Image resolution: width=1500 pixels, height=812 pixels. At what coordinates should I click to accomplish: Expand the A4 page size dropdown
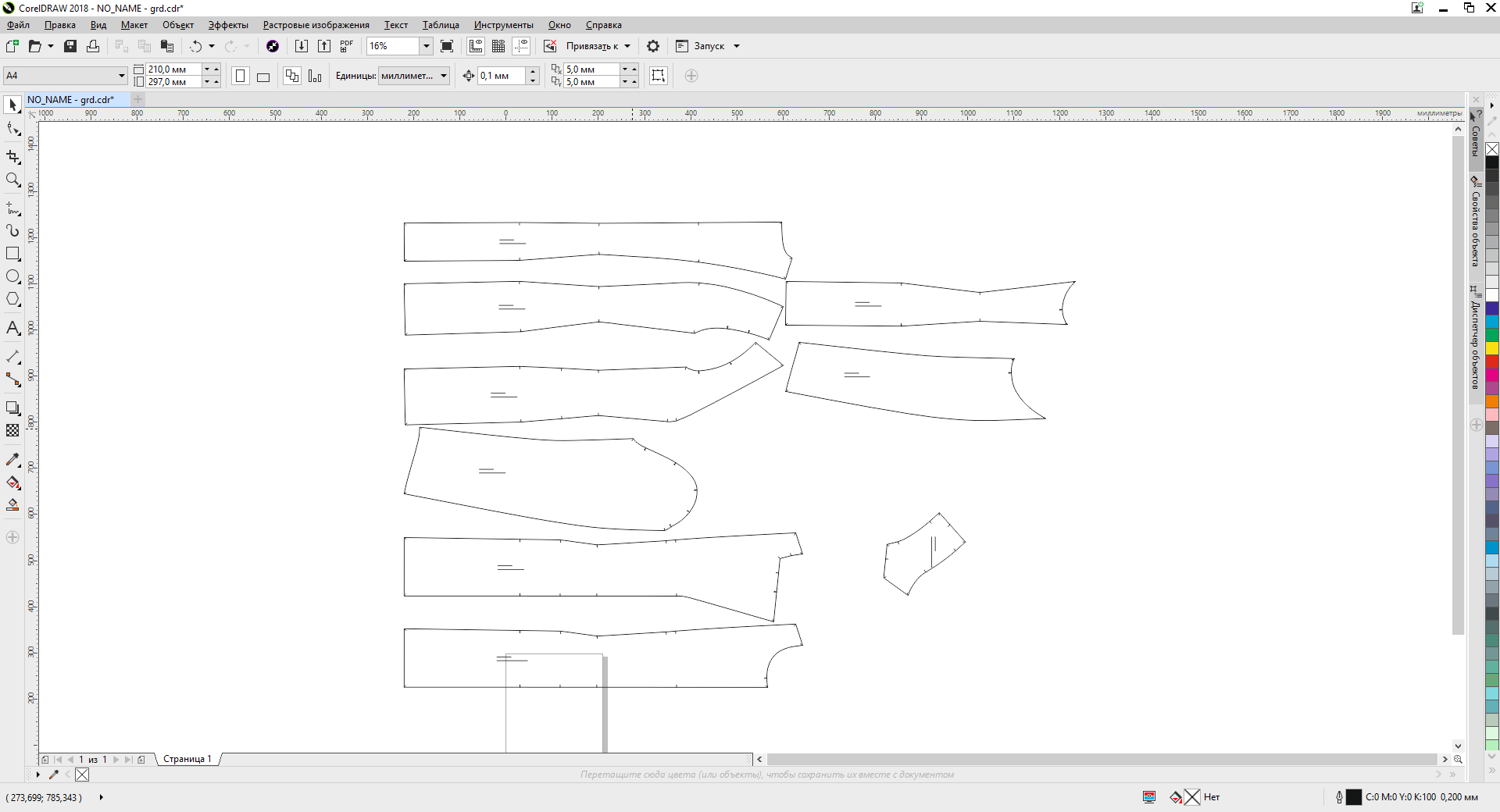pyautogui.click(x=122, y=76)
